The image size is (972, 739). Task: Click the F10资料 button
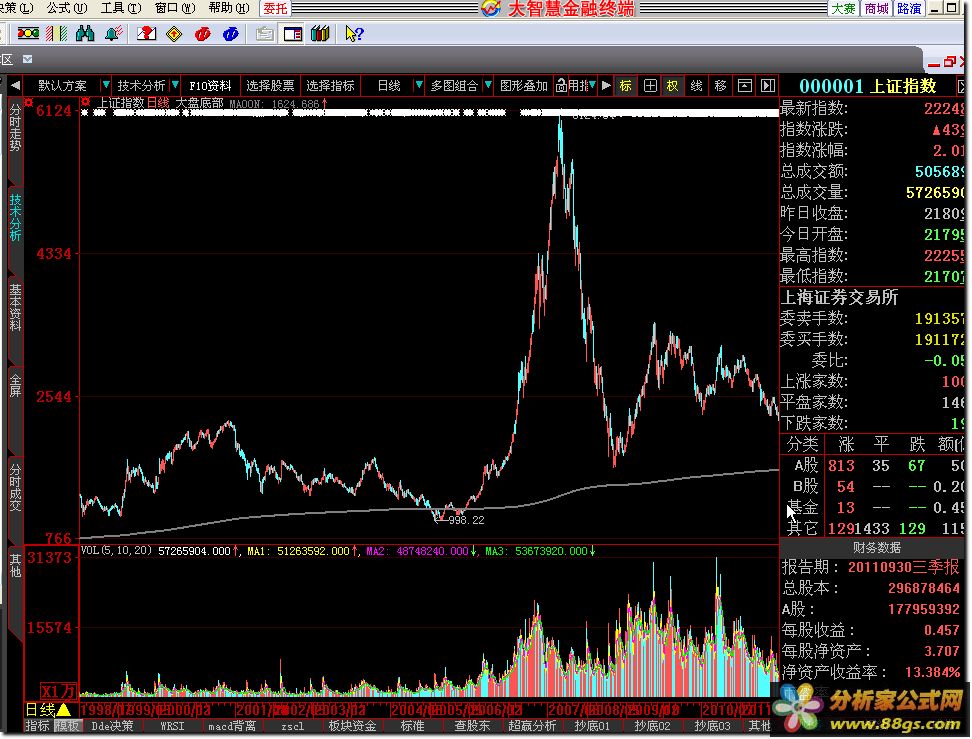pyautogui.click(x=210, y=86)
